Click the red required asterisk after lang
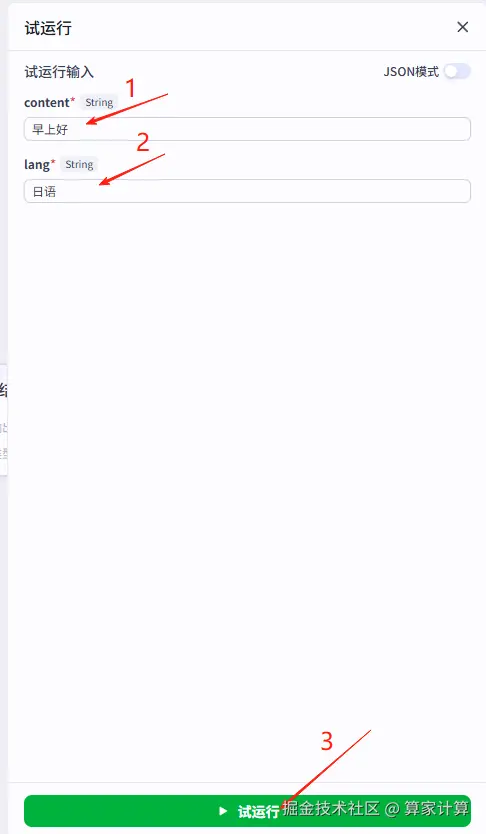Image resolution: width=486 pixels, height=834 pixels. (53, 162)
